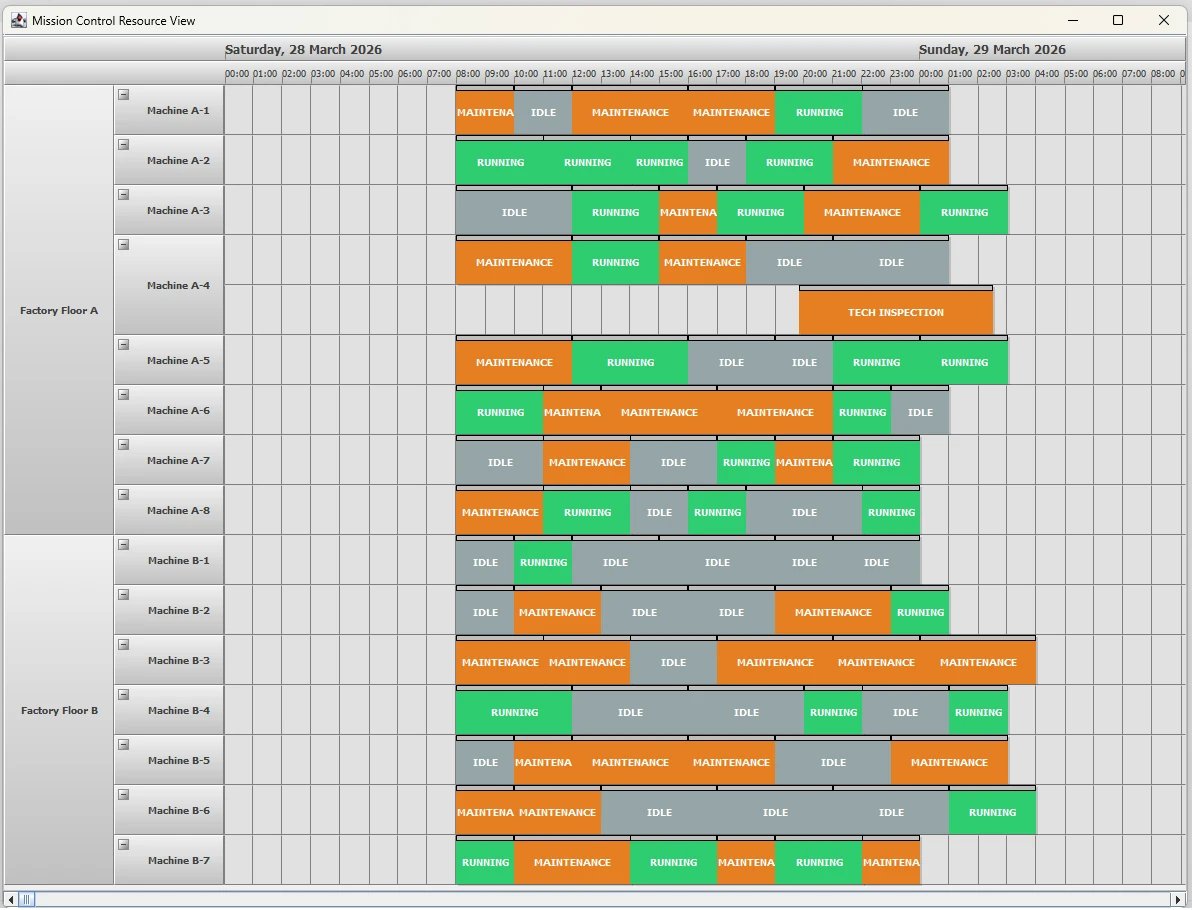Click the left arrow of the horizontal scrollbar
Screen dimensions: 1194x910
(x=9, y=899)
